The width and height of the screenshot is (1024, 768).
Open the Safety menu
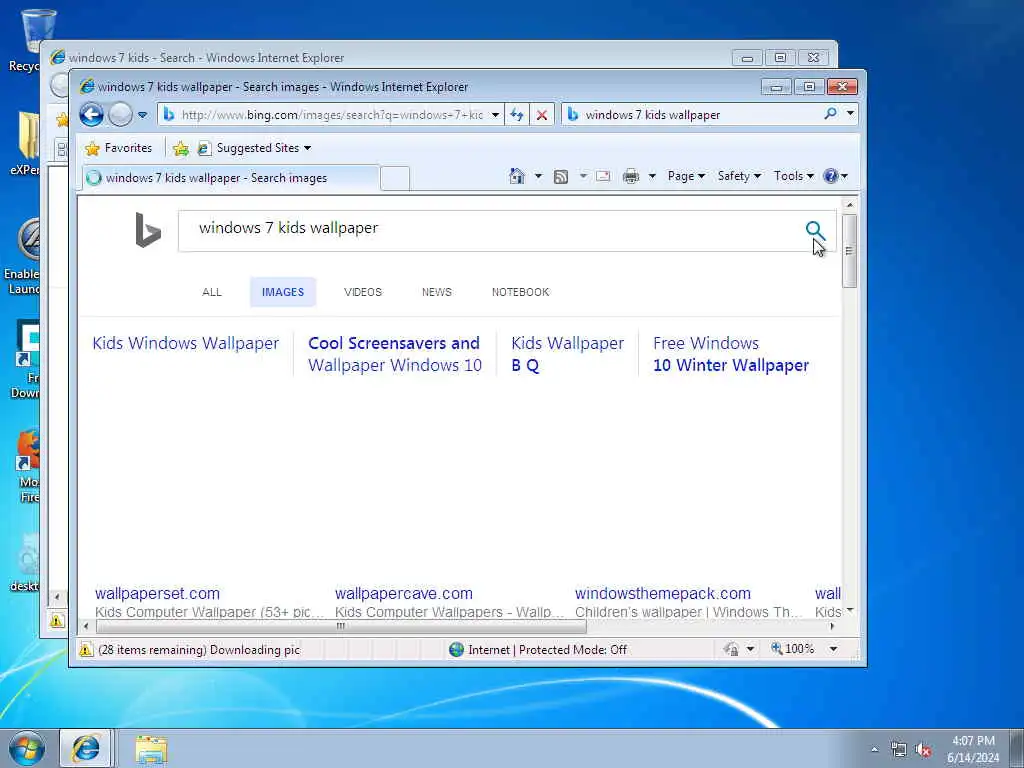(739, 176)
